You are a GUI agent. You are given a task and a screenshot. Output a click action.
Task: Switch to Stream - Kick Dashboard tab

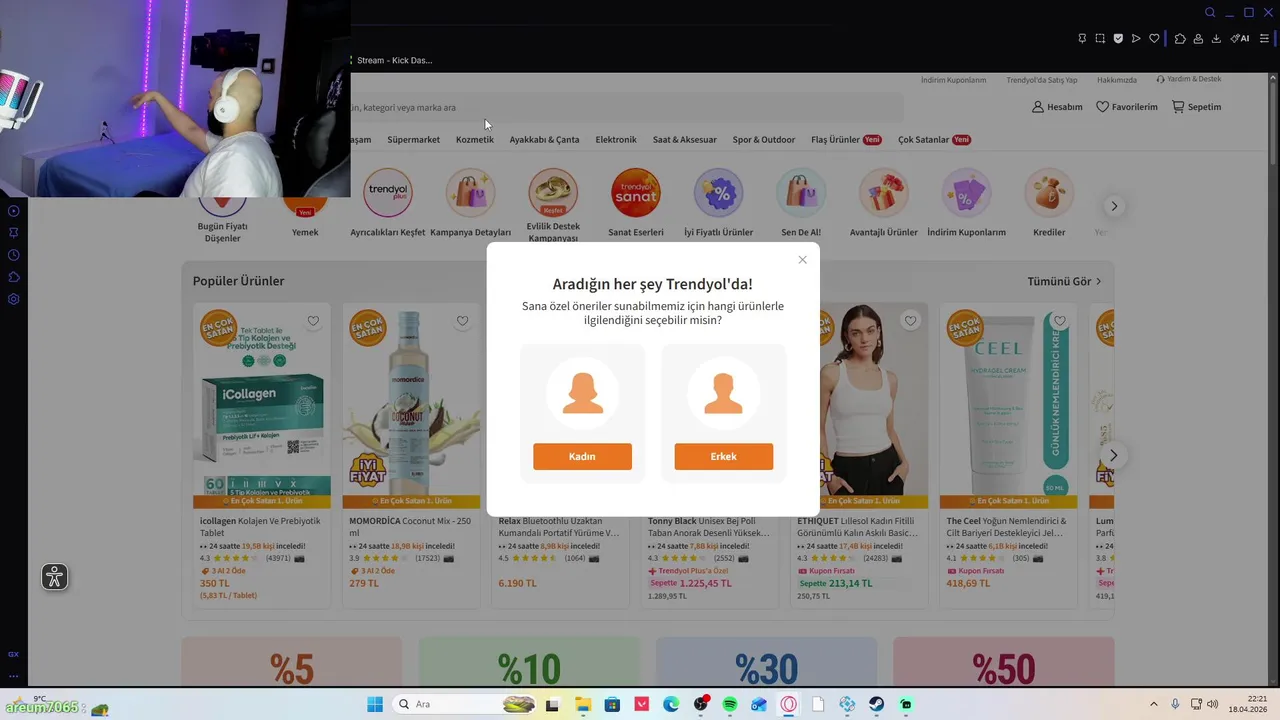point(392,60)
